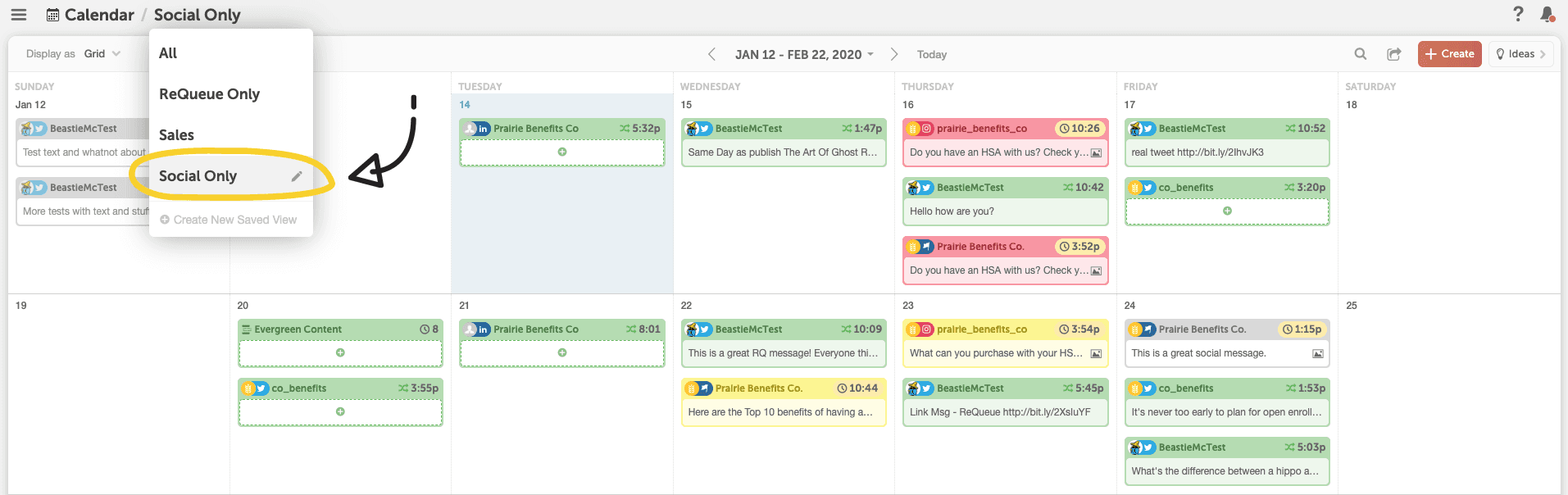Open the notifications bell
1568x495 pixels.
(1547, 14)
